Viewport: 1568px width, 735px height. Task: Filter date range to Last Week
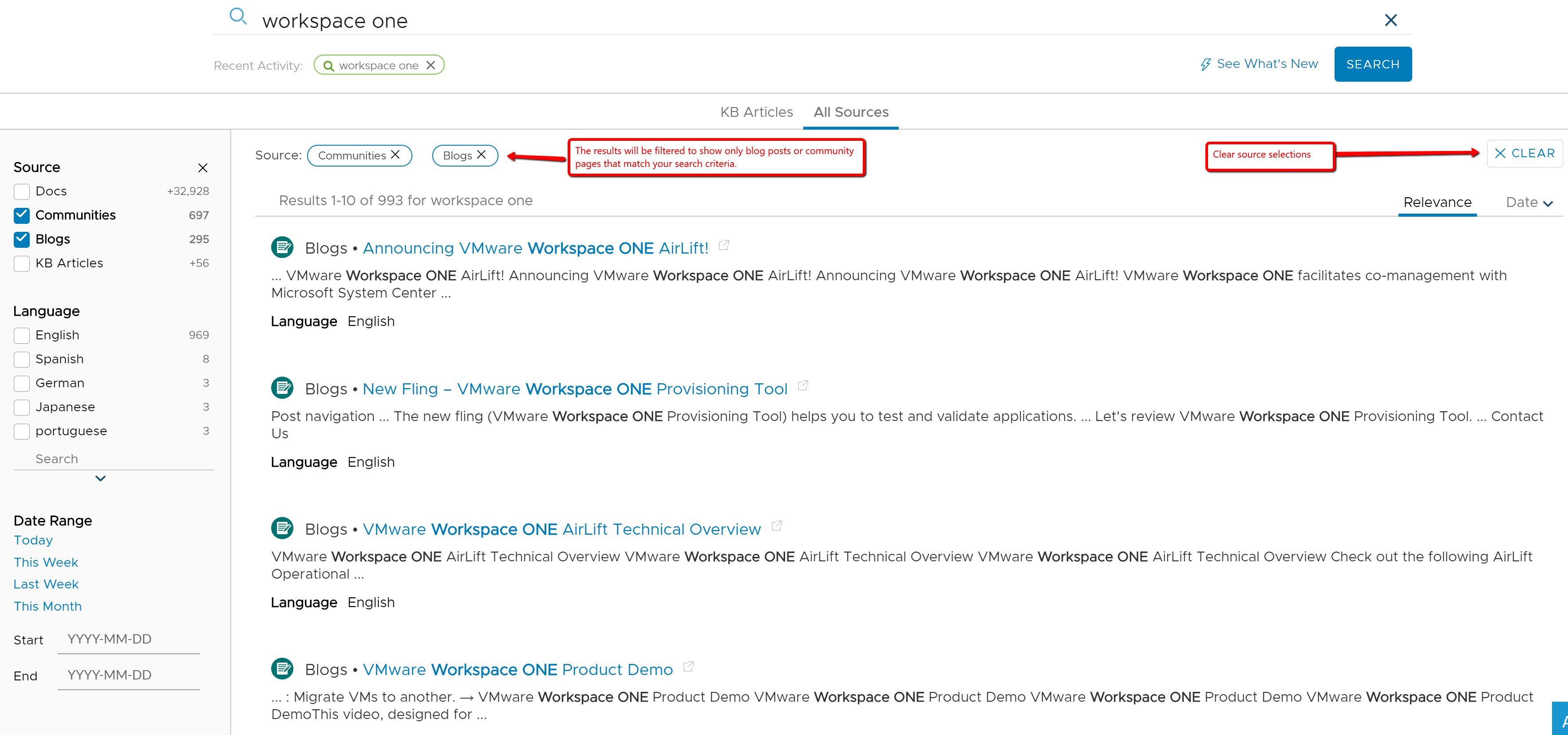[x=46, y=584]
